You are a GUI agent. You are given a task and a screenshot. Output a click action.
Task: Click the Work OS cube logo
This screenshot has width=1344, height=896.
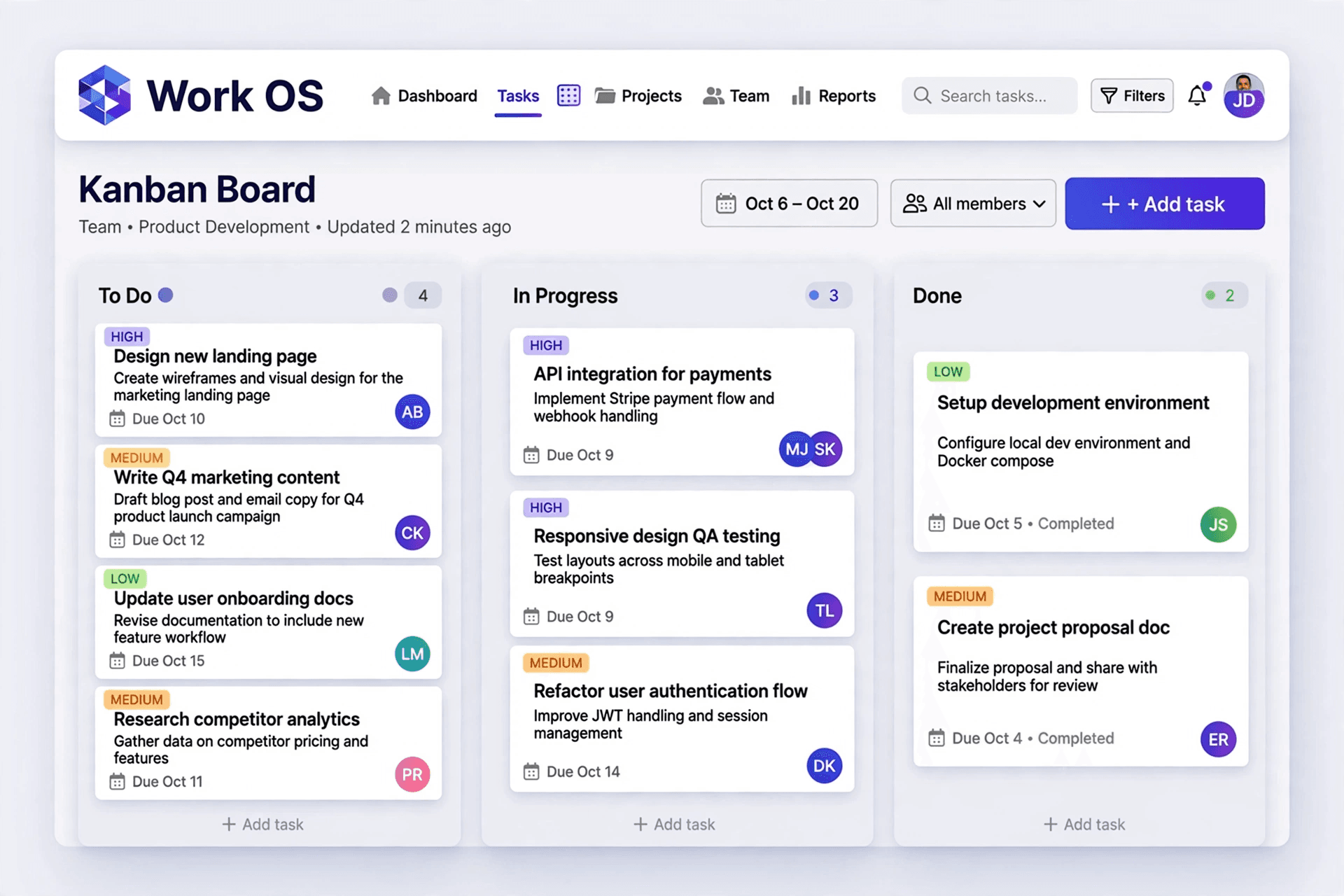(104, 95)
